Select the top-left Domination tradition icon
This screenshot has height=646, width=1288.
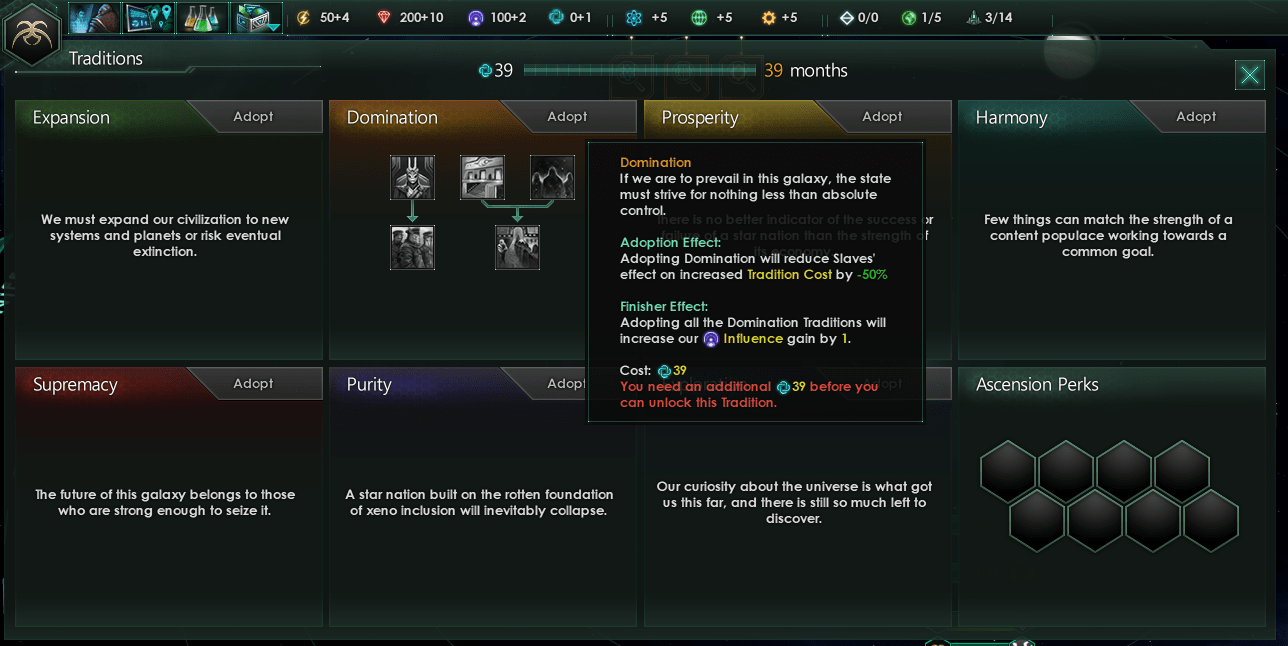coord(412,177)
